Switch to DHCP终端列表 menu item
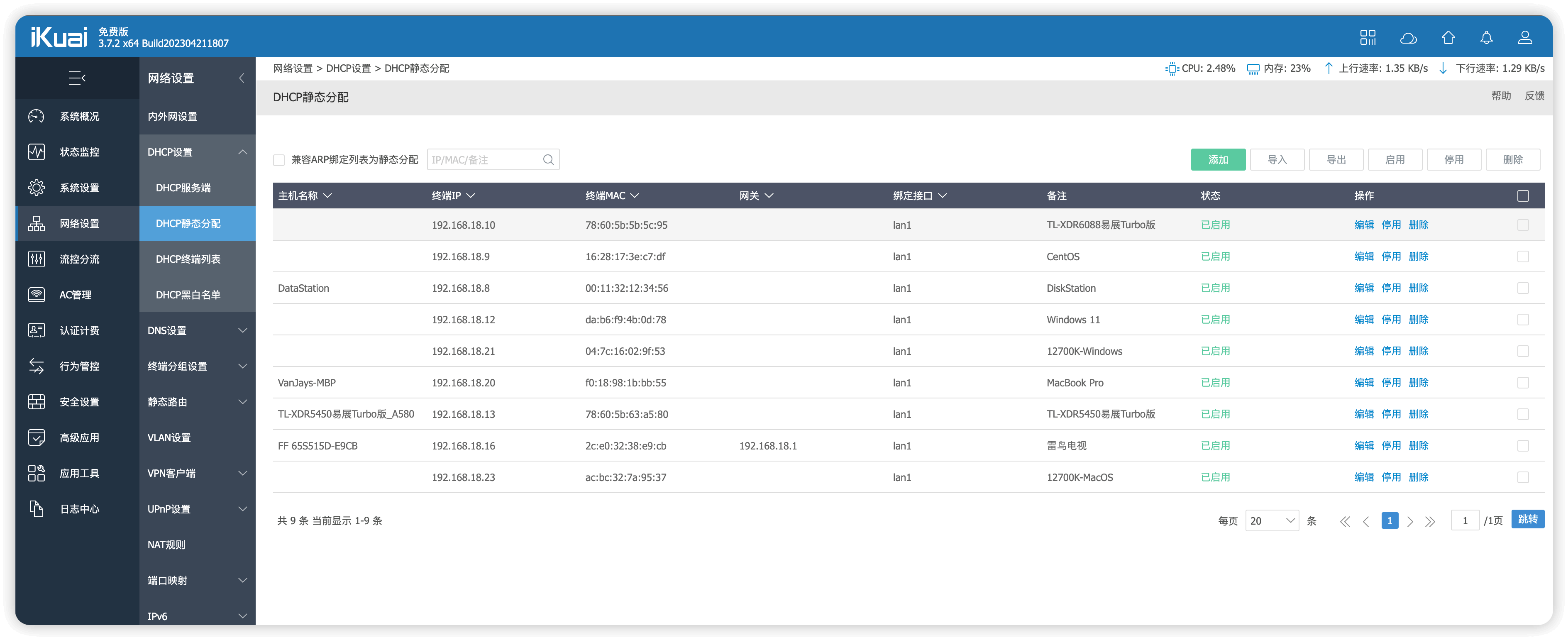 click(x=188, y=259)
